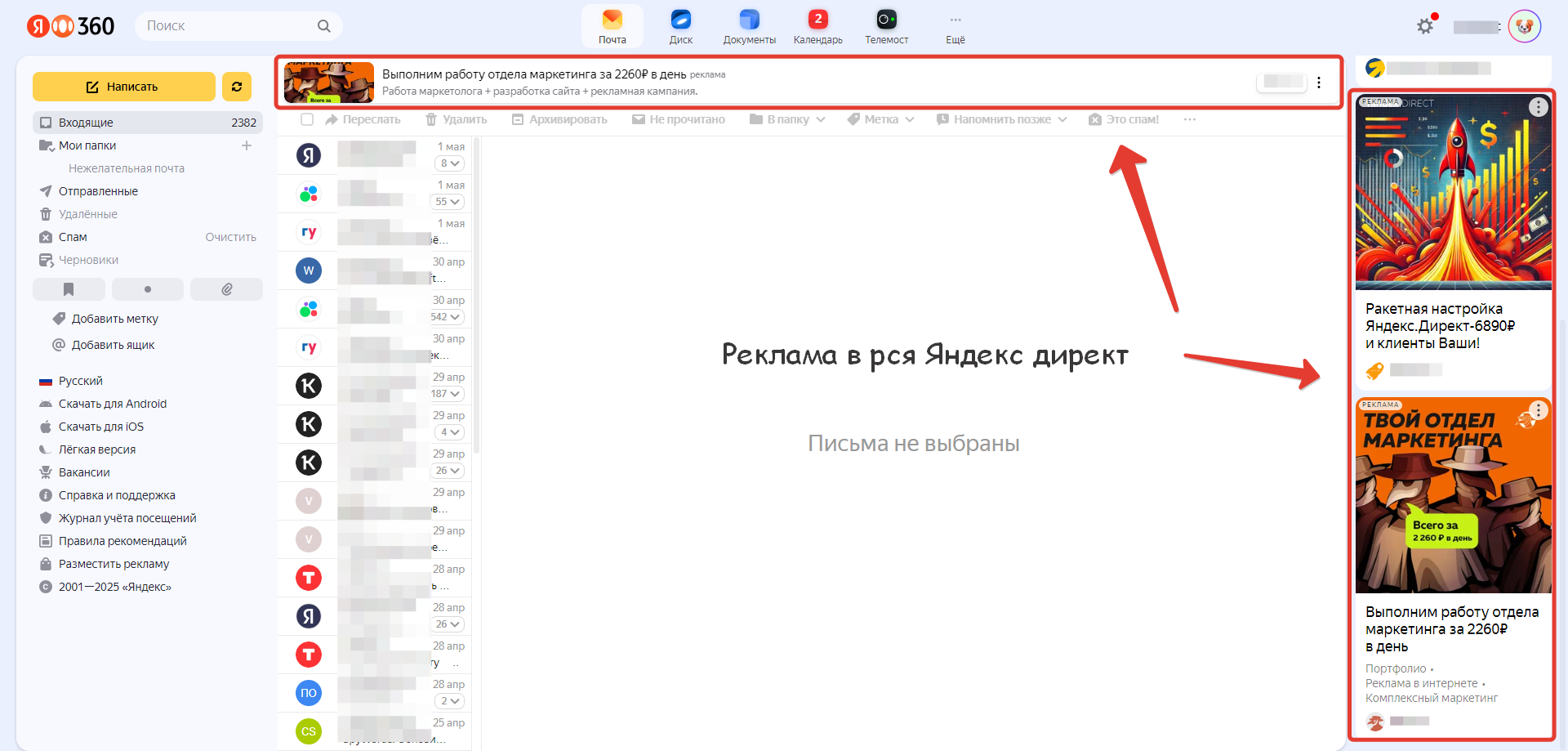
Task: Click message list vertical scrollbar
Action: click(x=476, y=294)
